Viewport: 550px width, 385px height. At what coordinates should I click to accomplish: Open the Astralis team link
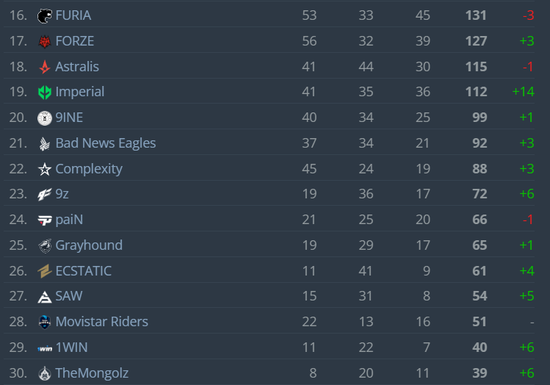[x=77, y=67]
